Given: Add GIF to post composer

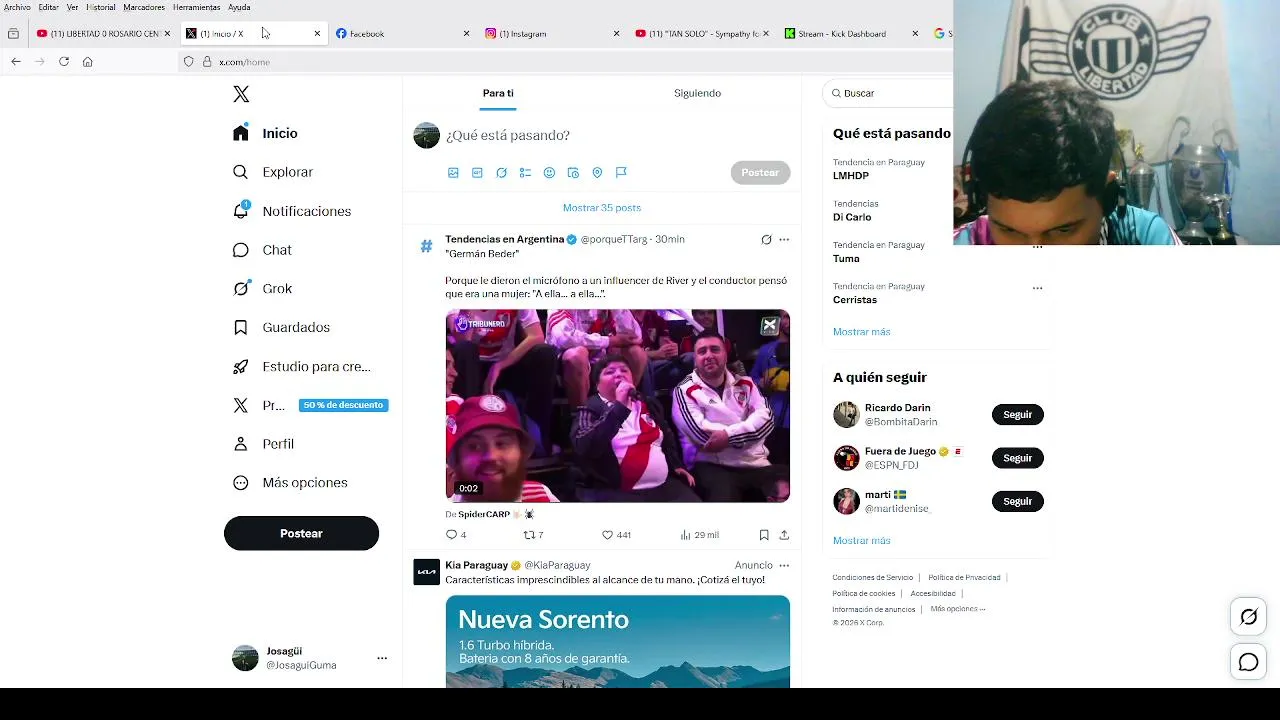Looking at the screenshot, I should pyautogui.click(x=477, y=173).
